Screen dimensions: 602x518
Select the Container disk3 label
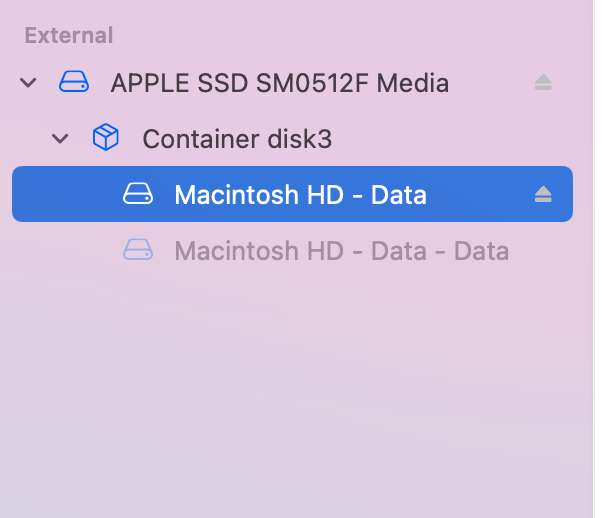click(237, 139)
